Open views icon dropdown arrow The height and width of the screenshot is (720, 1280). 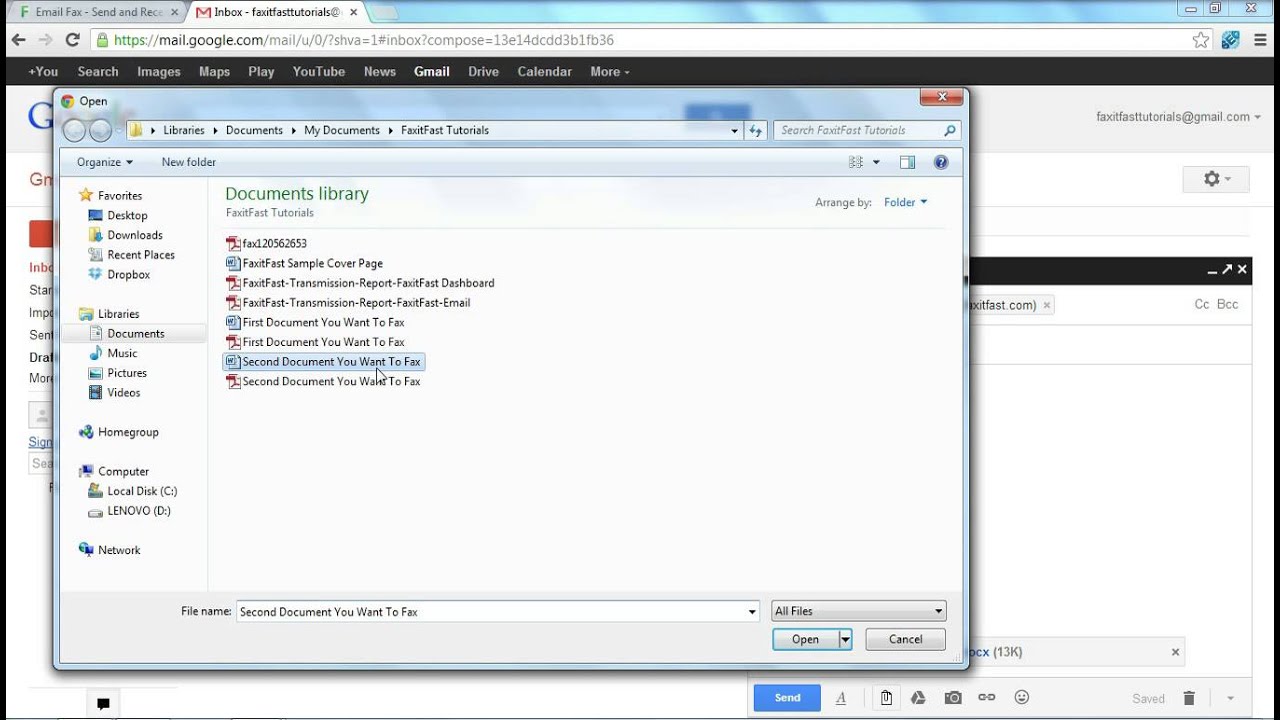[877, 162]
